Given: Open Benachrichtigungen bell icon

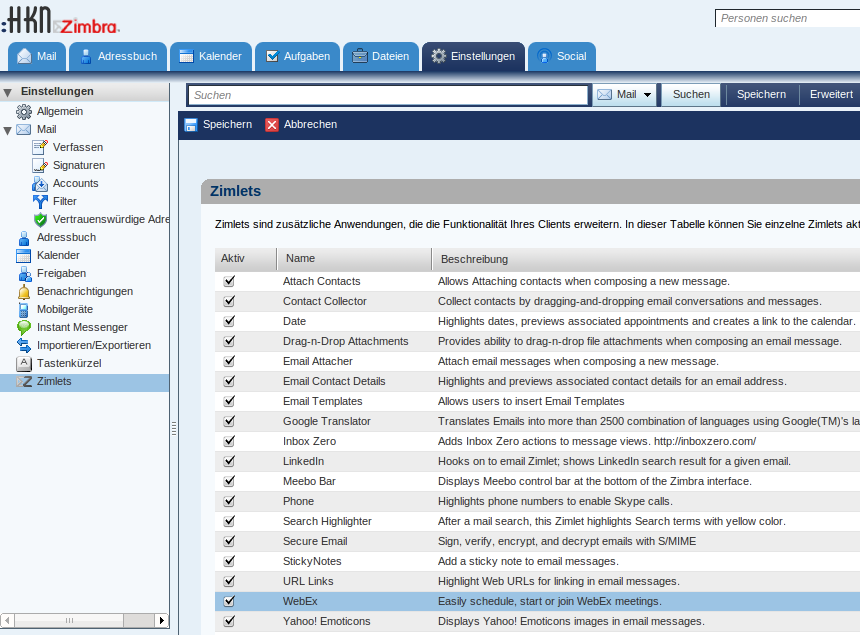Looking at the screenshot, I should point(24,291).
